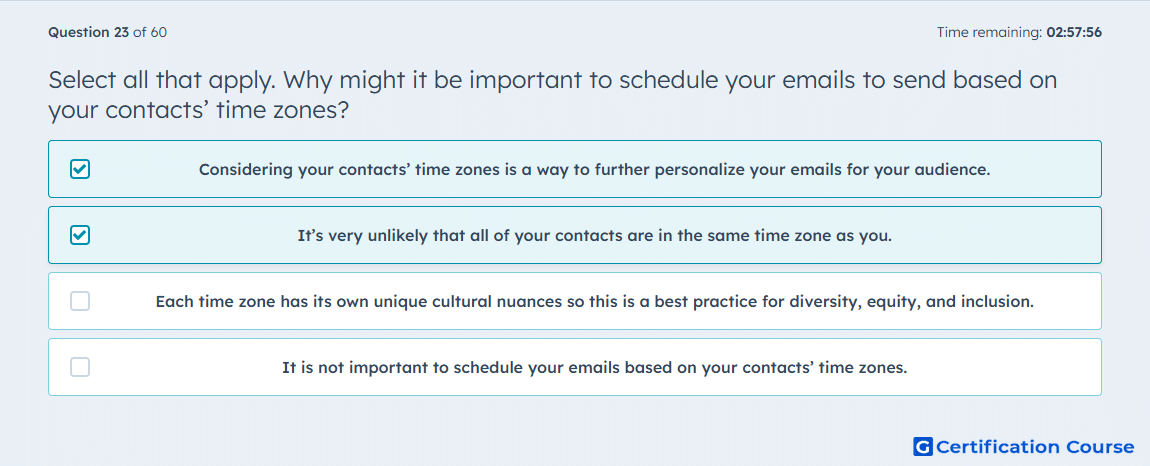Click the 02:57:56 countdown timer value
1150x466 pixels.
tap(1074, 32)
